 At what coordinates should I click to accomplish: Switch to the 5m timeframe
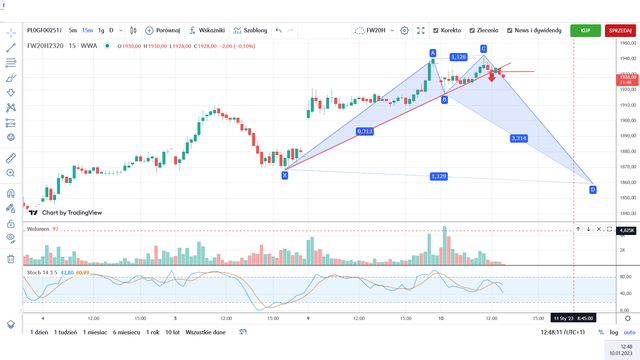[x=73, y=31]
